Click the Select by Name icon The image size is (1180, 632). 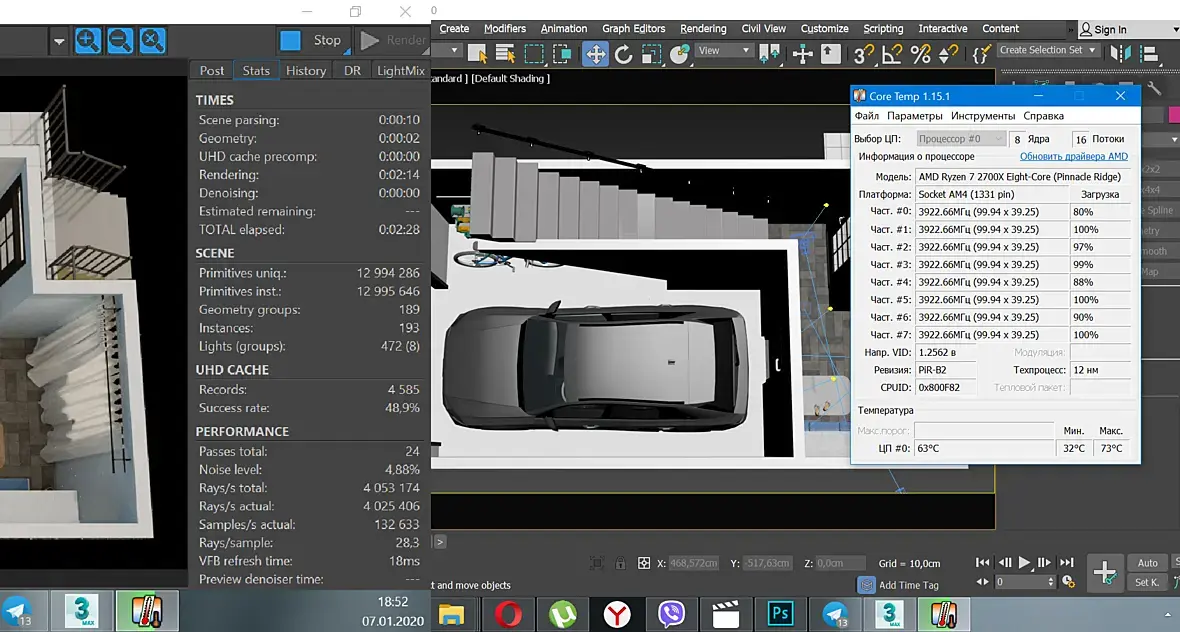tap(507, 54)
